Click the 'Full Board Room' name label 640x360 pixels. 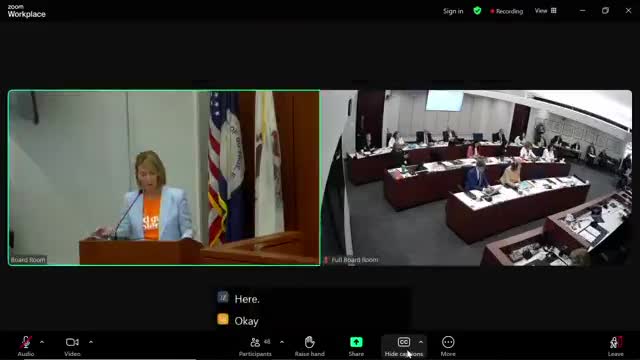tap(355, 260)
